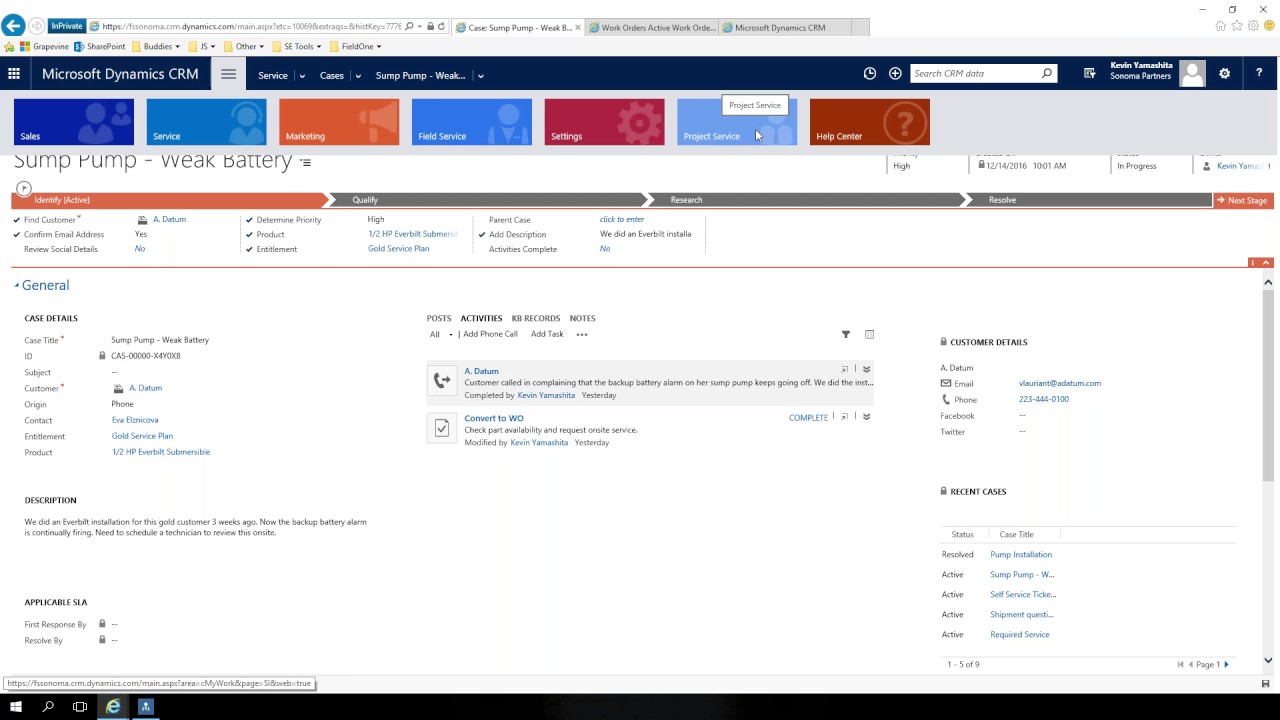This screenshot has height=720, width=1280.
Task: Switch to the POSTS tab
Action: [439, 318]
